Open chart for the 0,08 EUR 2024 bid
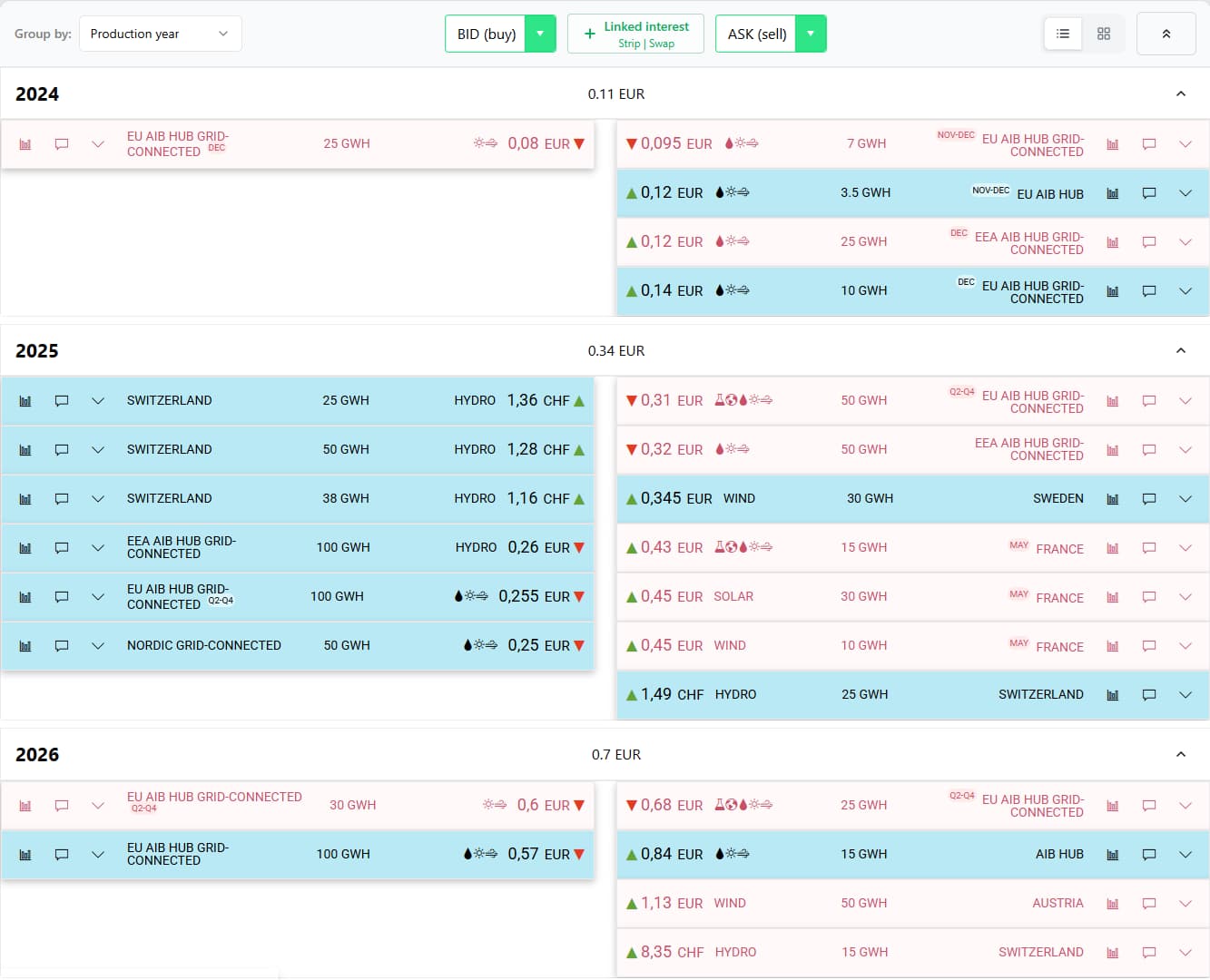The image size is (1210, 980). [x=25, y=143]
